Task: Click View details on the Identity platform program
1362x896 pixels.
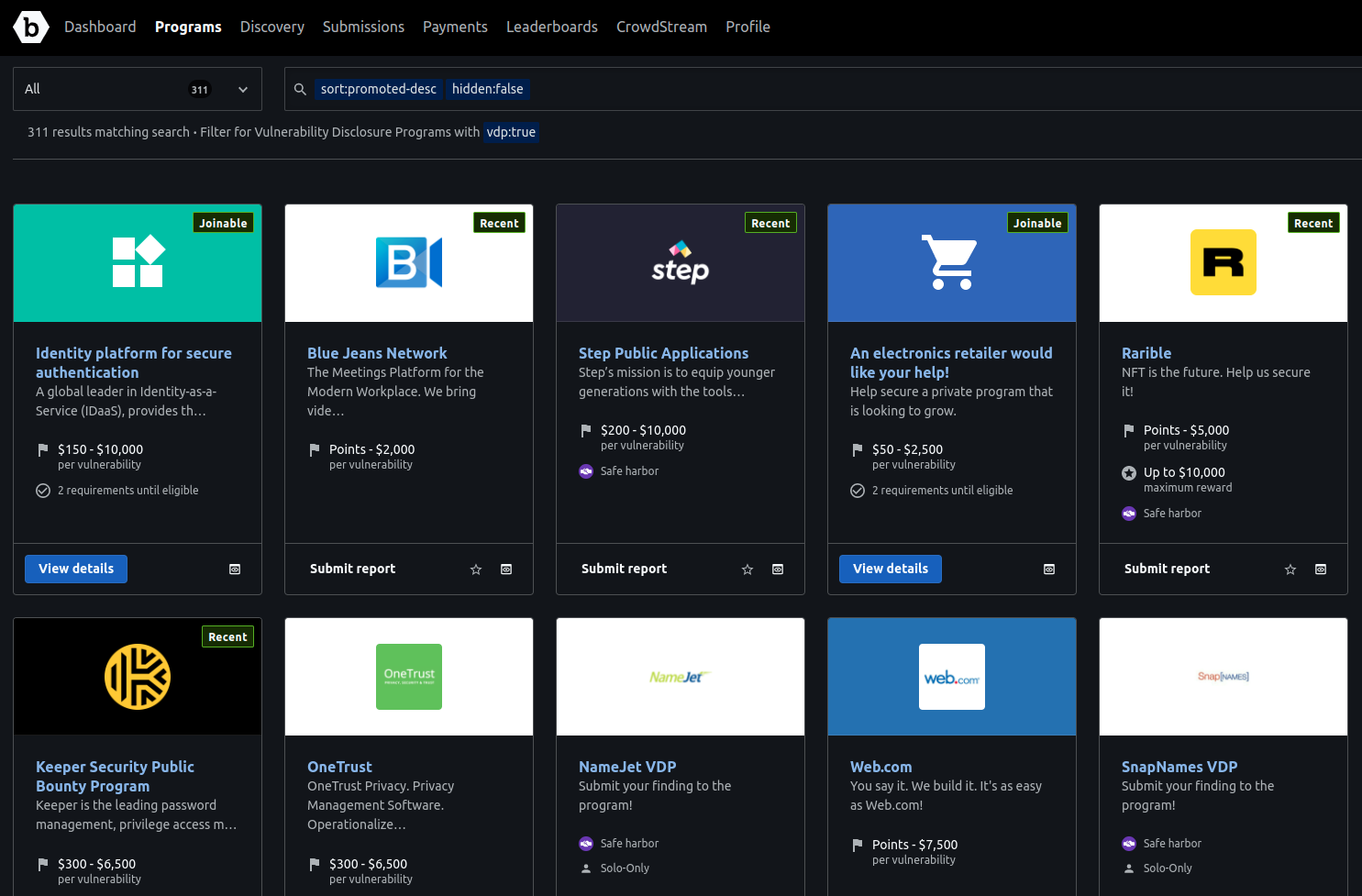Action: click(x=75, y=569)
